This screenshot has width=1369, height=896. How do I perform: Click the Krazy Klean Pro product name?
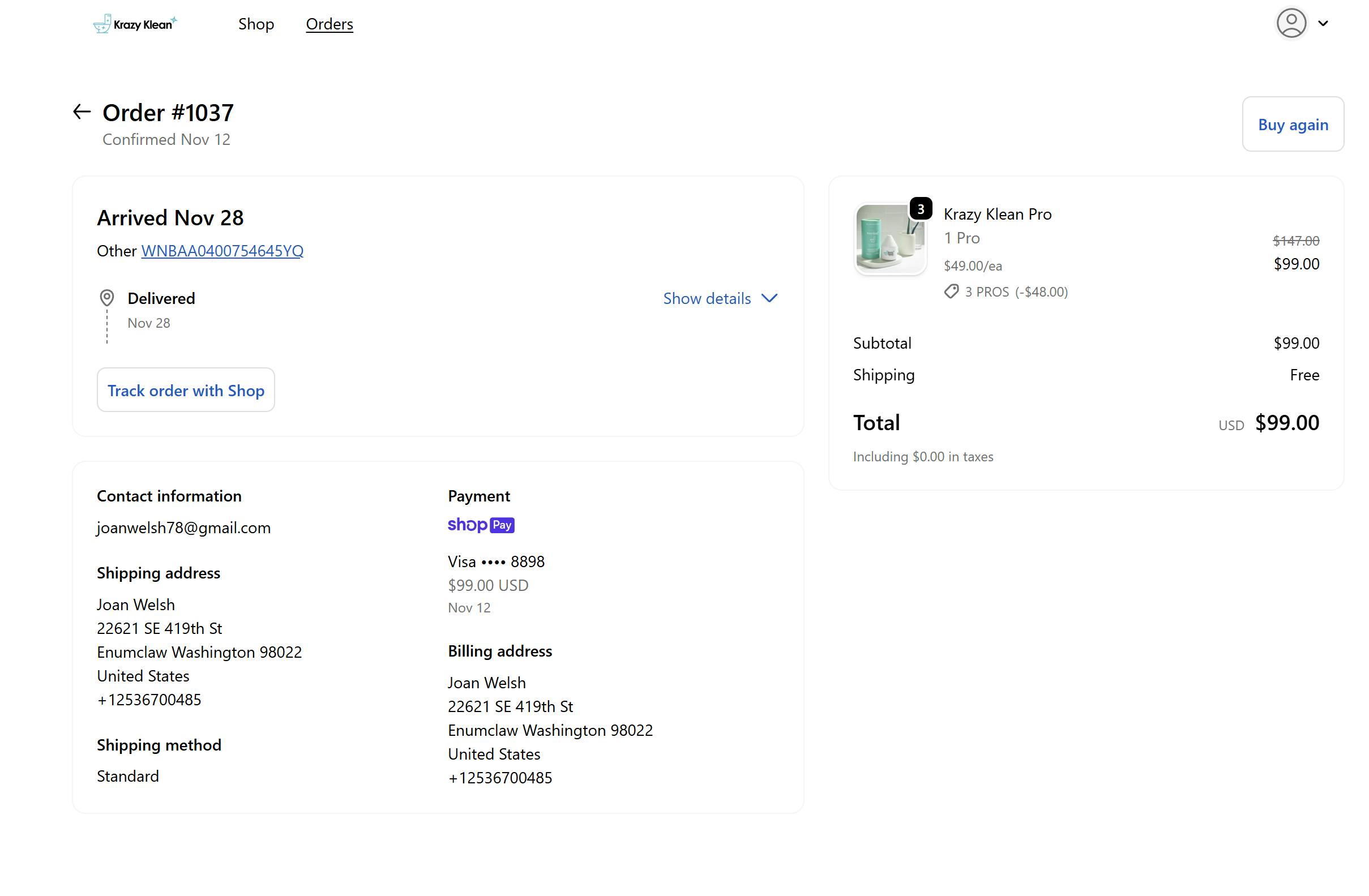(x=998, y=214)
